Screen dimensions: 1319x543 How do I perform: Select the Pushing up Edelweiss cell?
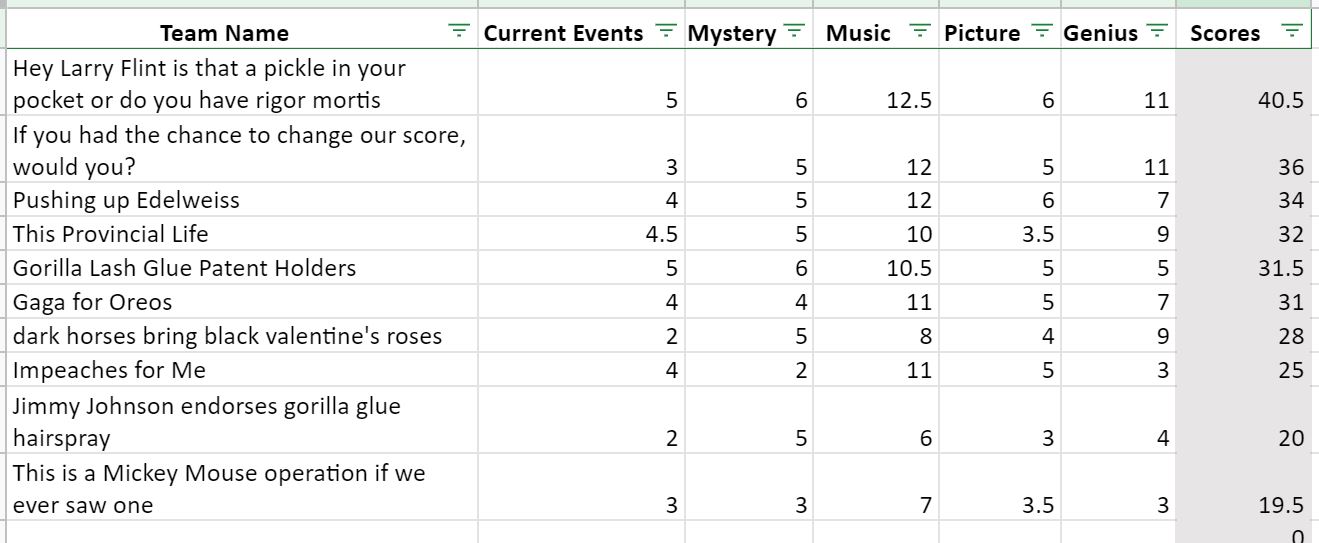[x=243, y=200]
